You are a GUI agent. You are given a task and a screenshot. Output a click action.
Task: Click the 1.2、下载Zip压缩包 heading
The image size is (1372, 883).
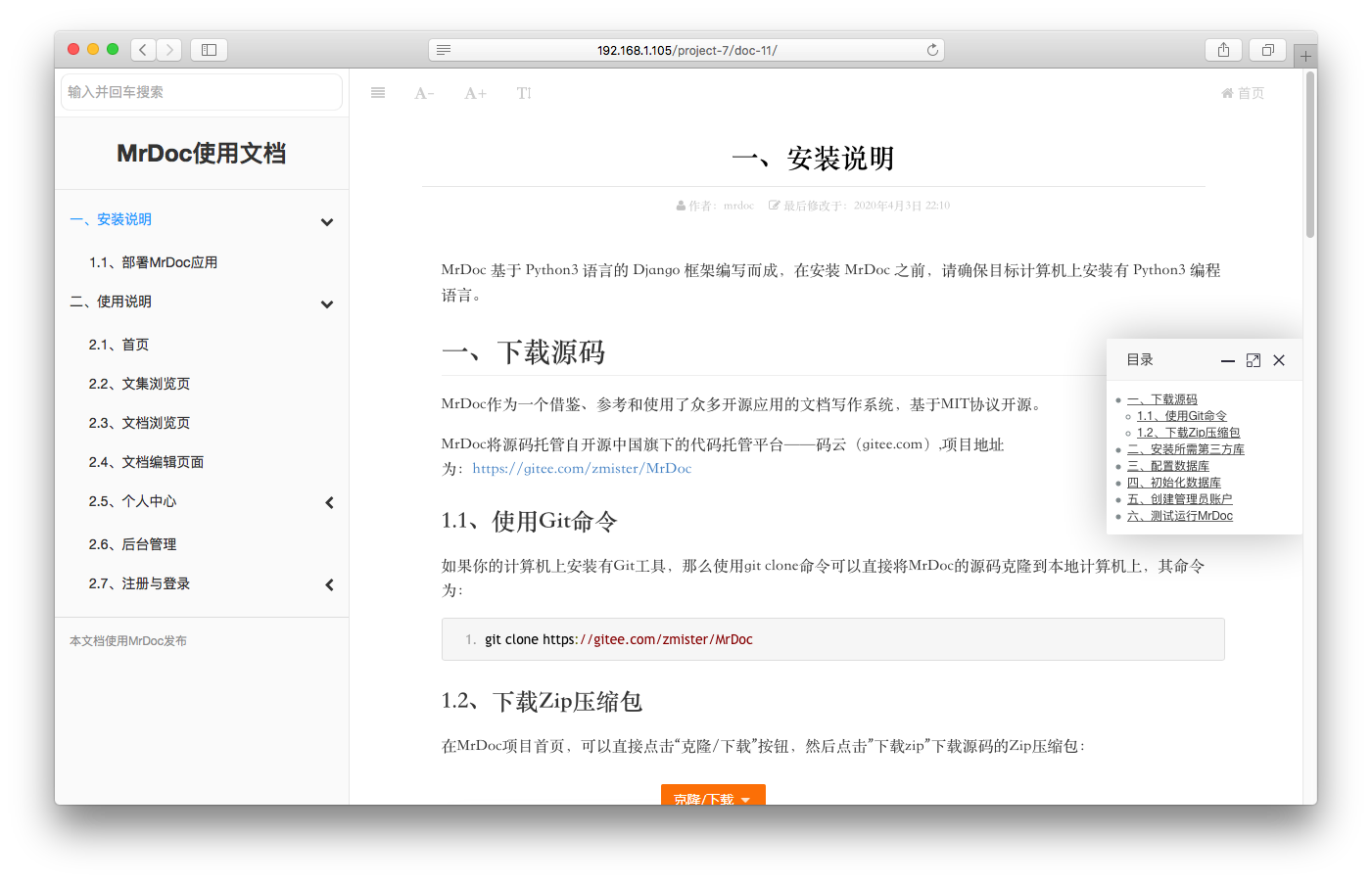pos(542,701)
